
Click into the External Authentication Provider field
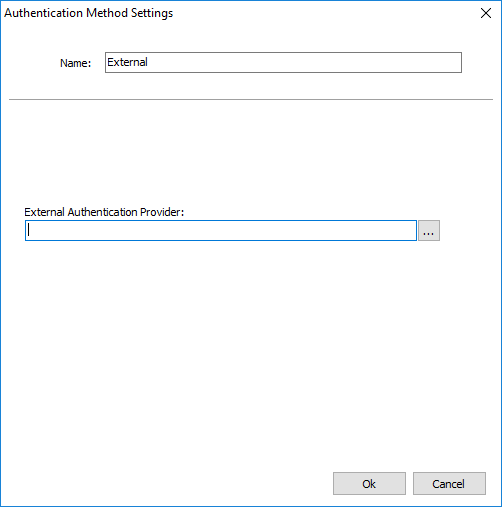221,230
